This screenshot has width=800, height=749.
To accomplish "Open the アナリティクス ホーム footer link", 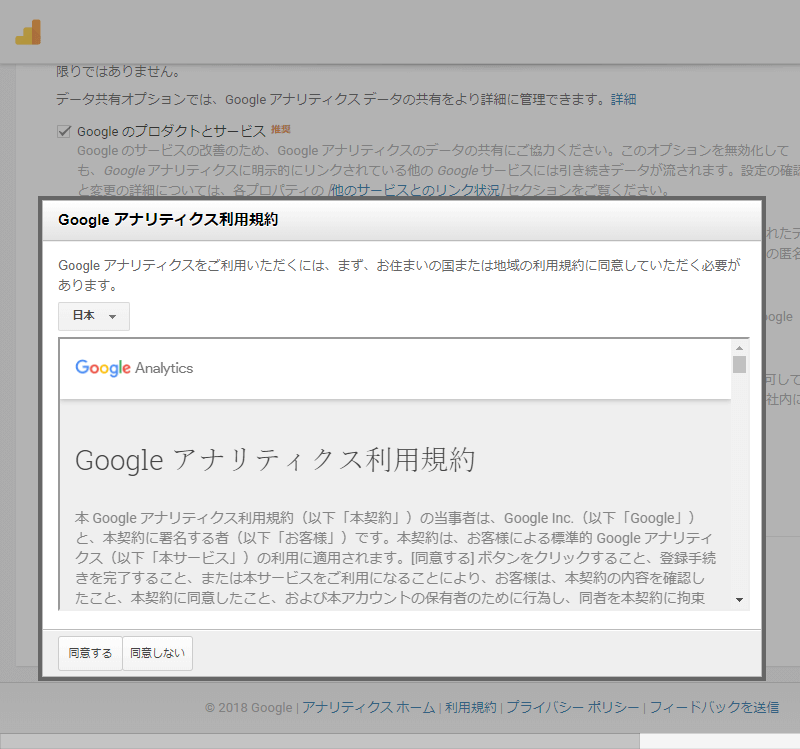I will pyautogui.click(x=368, y=707).
